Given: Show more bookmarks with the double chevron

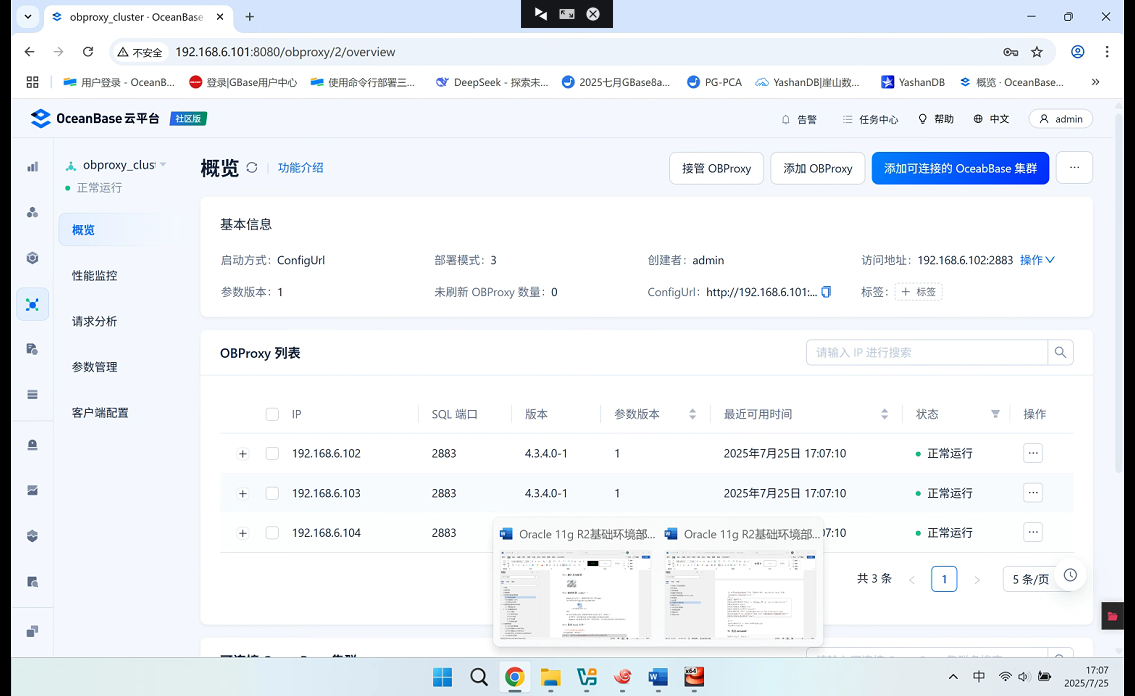Looking at the screenshot, I should click(x=1095, y=82).
